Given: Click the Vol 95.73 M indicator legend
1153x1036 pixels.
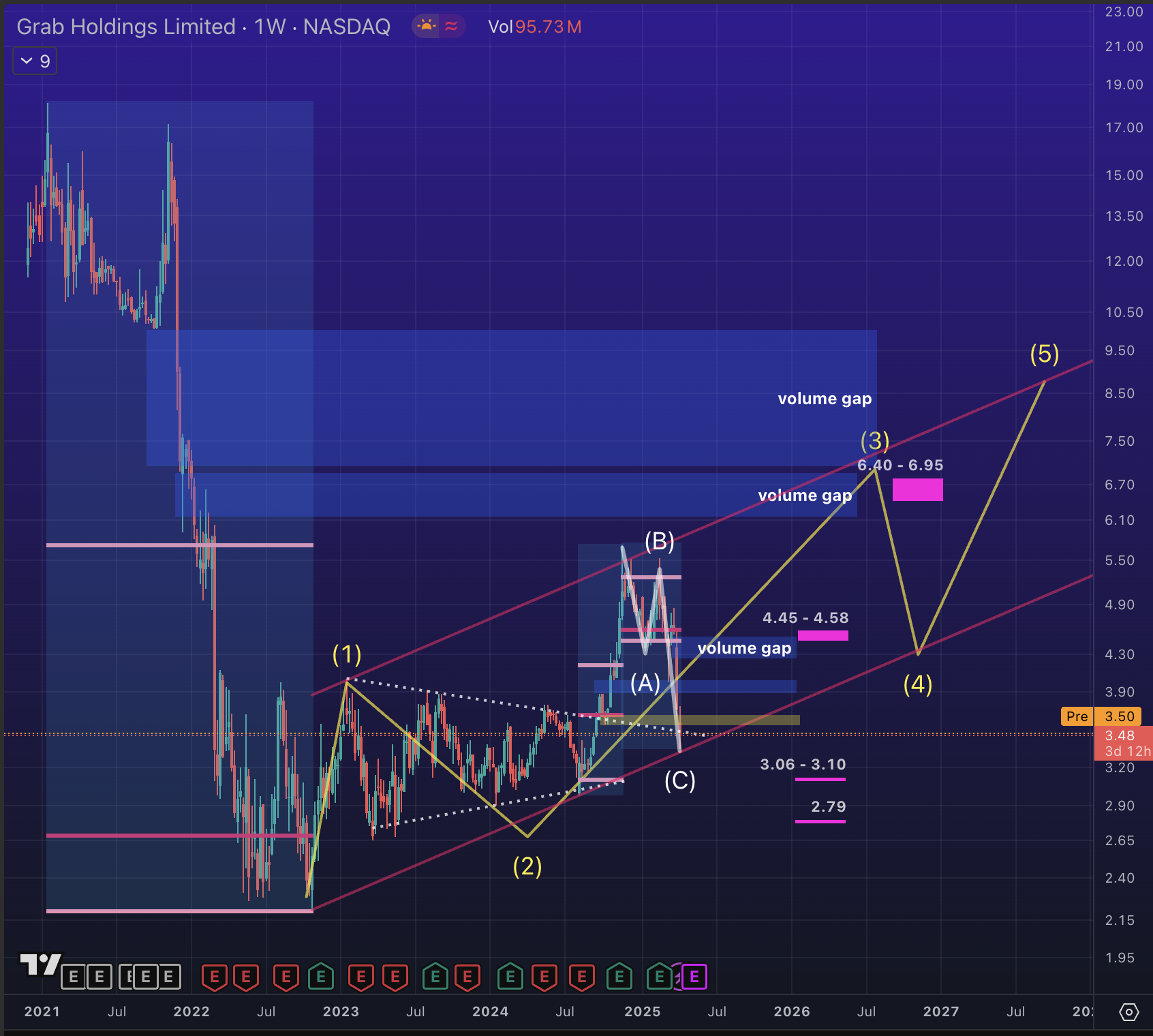Looking at the screenshot, I should pyautogui.click(x=534, y=27).
